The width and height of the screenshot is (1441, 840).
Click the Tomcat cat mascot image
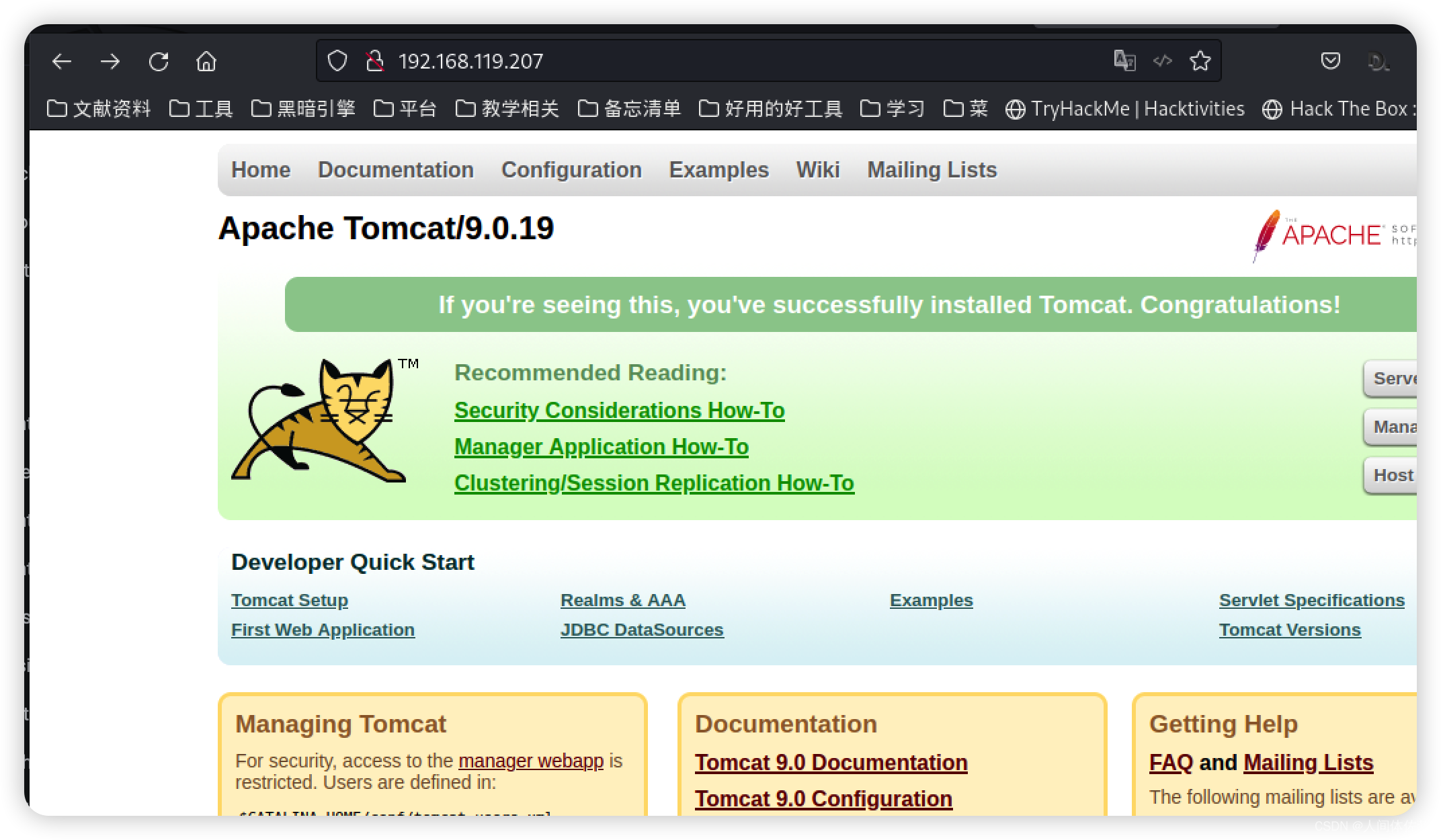(325, 419)
